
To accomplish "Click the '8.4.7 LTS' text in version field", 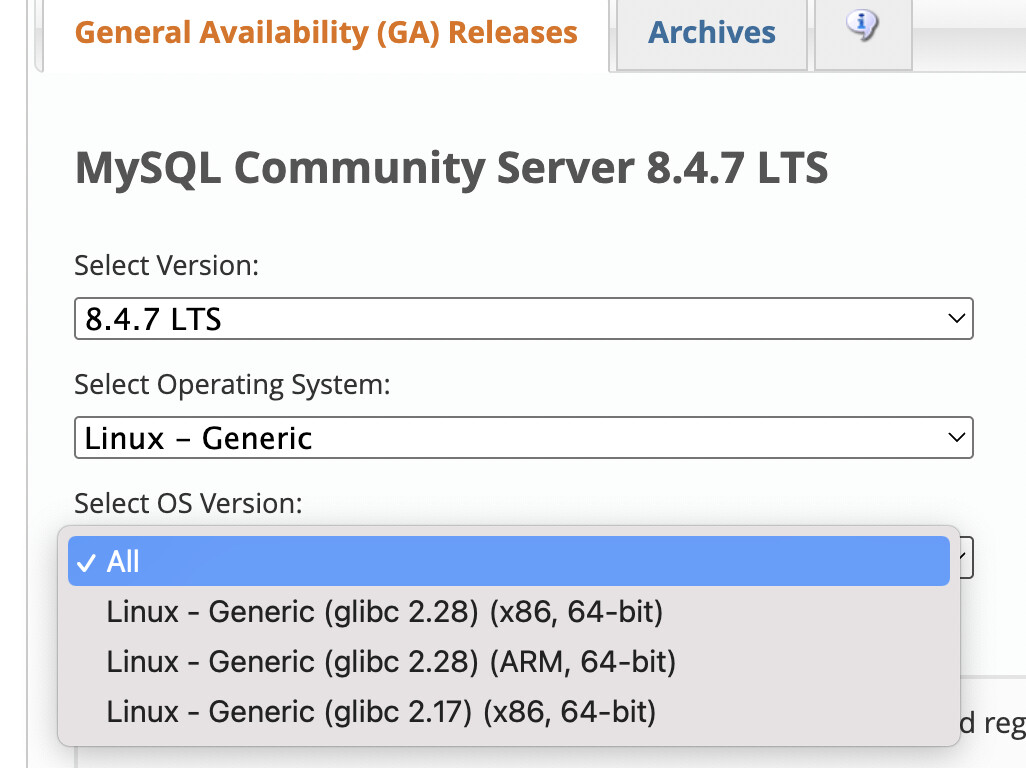I will (x=153, y=320).
